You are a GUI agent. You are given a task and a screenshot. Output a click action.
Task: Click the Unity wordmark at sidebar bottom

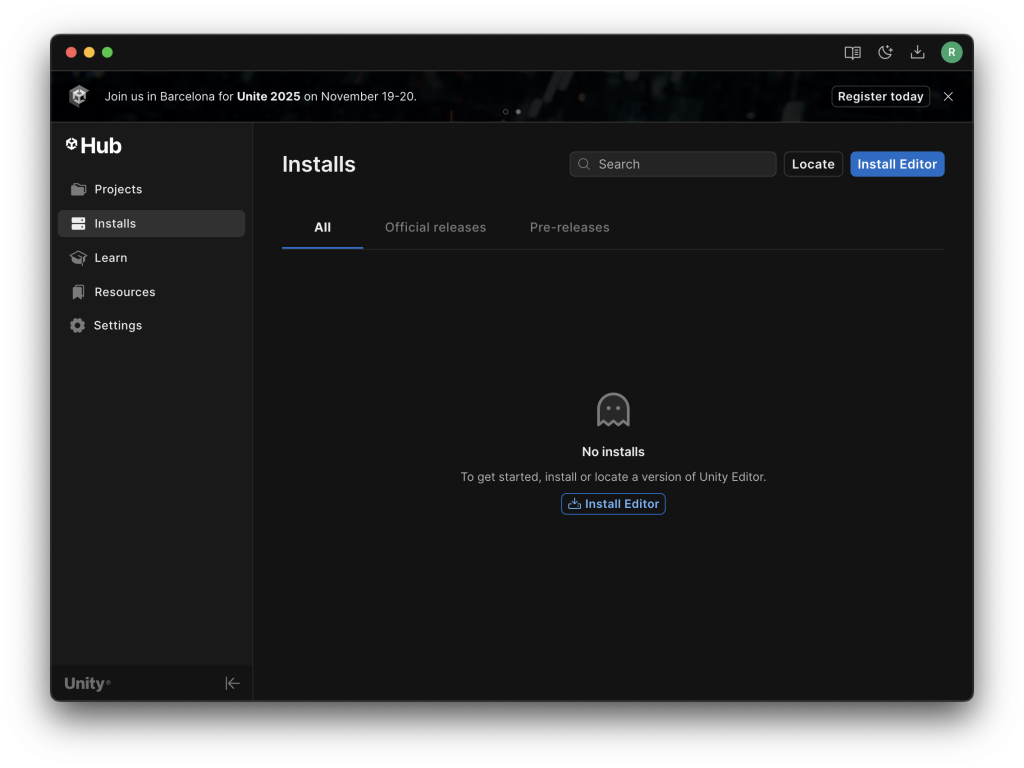88,683
